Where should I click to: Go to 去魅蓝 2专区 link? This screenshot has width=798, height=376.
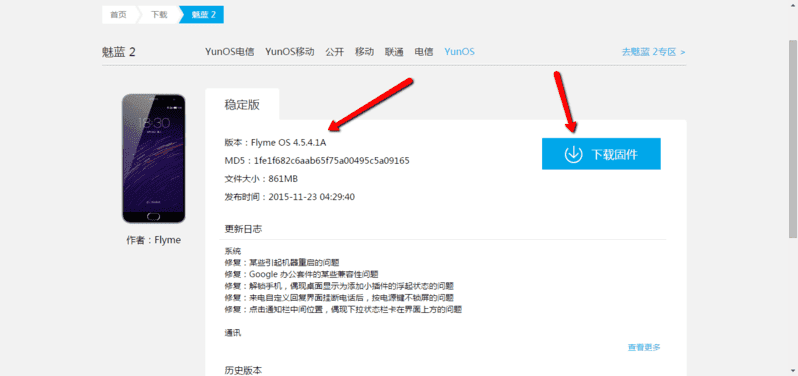[653, 52]
